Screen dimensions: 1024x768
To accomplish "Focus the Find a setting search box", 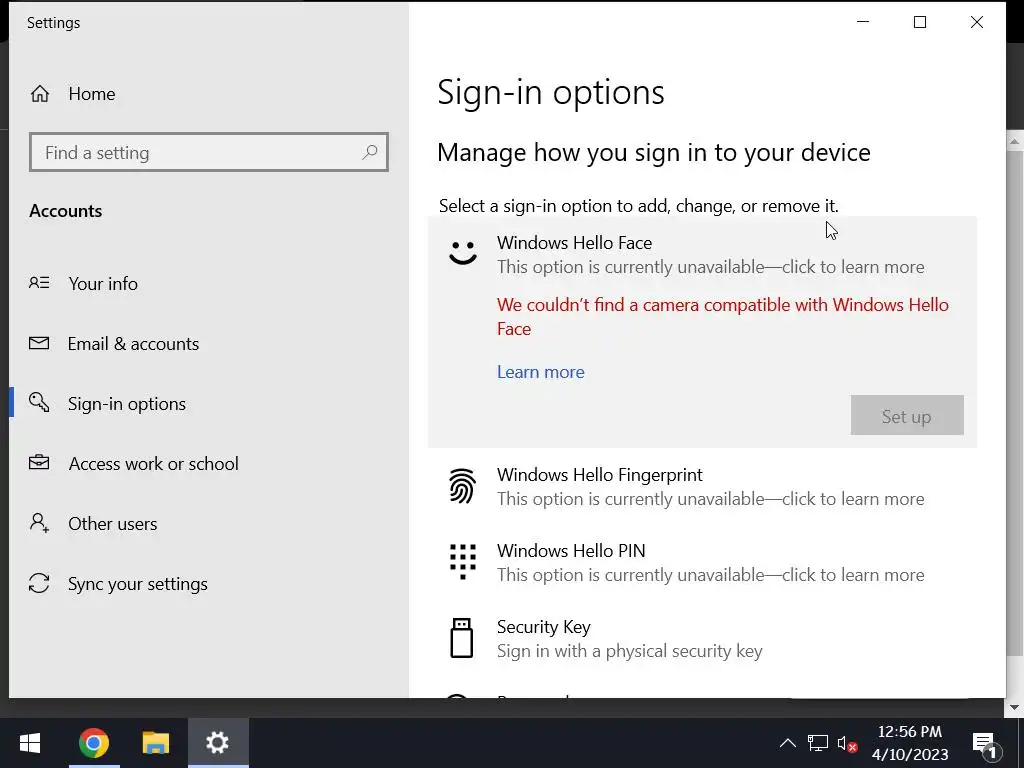I will click(209, 152).
